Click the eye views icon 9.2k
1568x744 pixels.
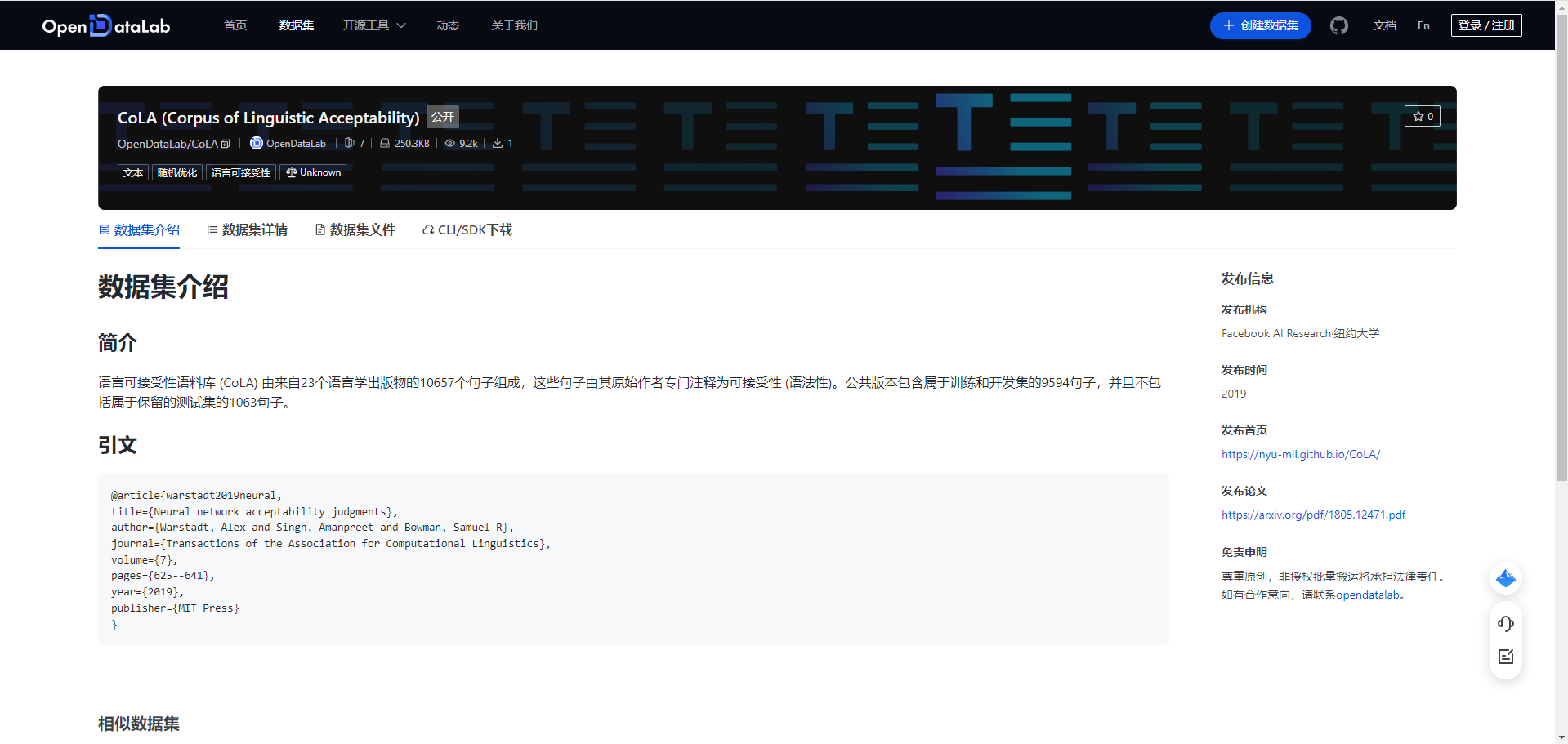(x=449, y=143)
